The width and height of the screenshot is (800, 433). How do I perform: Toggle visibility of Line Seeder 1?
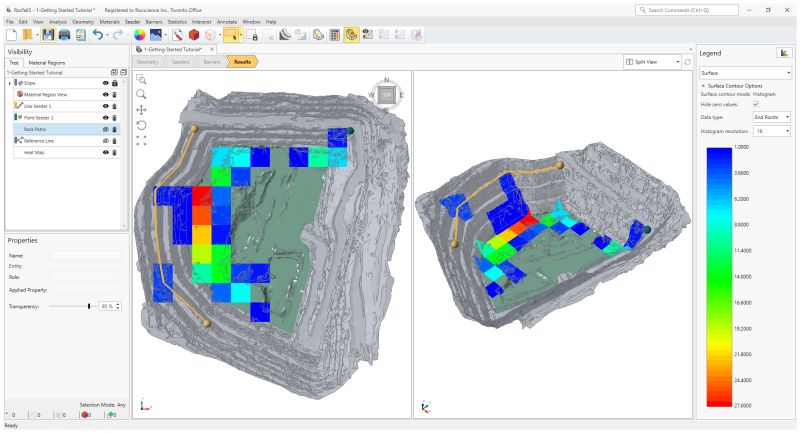pyautogui.click(x=106, y=106)
